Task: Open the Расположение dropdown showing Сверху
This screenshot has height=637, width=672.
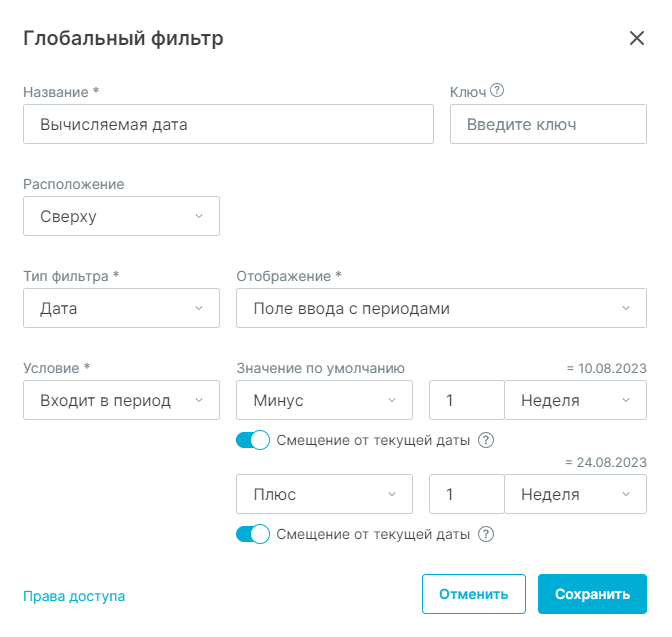Action: (x=121, y=216)
